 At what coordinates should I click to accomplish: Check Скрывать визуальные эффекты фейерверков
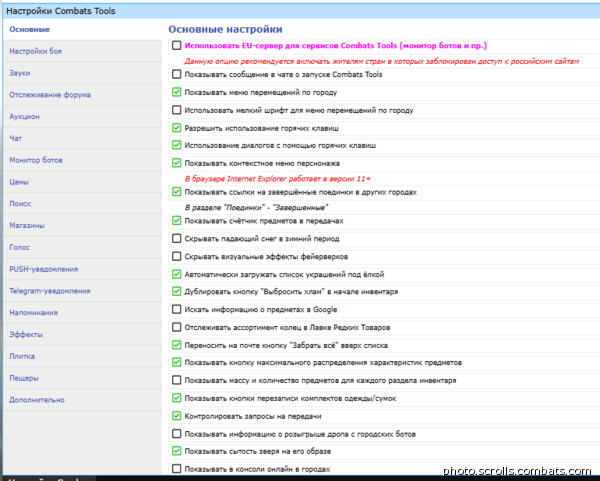(x=177, y=256)
